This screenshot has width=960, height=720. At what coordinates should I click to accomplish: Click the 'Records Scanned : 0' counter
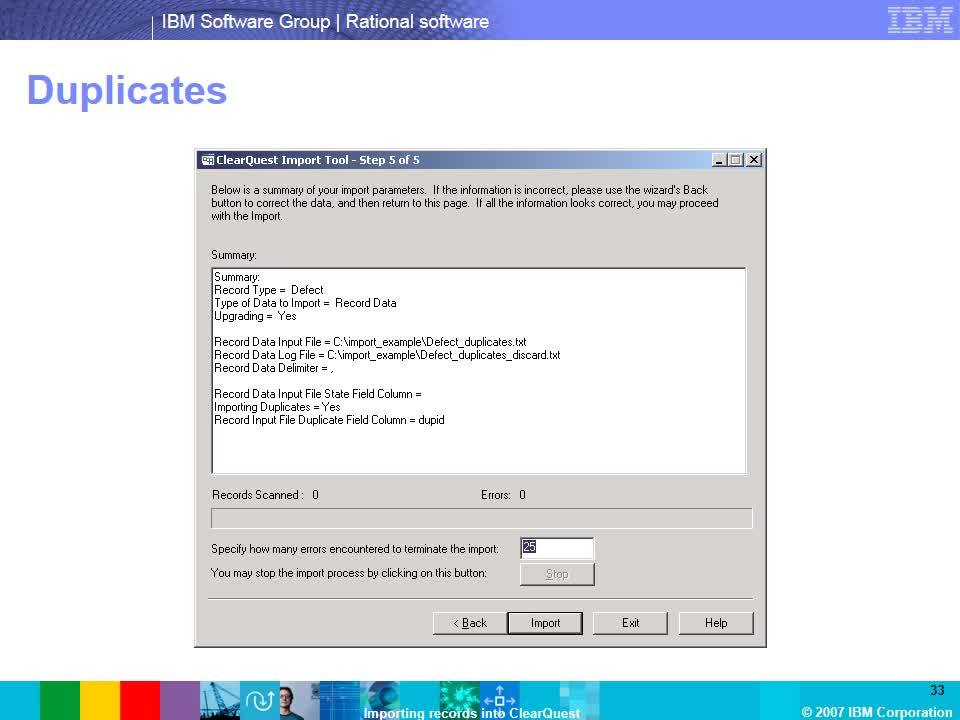click(265, 495)
